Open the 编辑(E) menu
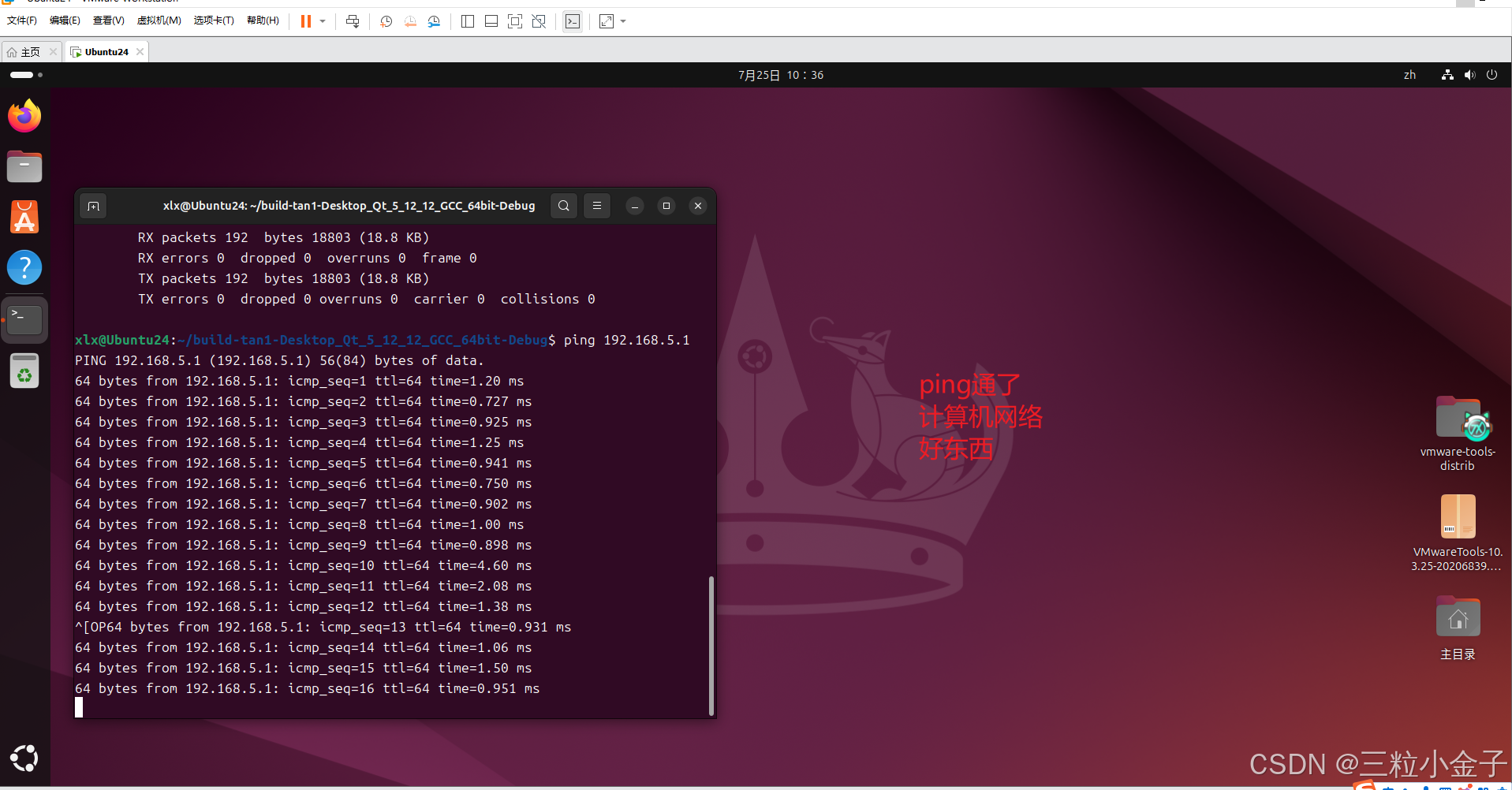1512x790 pixels. click(65, 20)
